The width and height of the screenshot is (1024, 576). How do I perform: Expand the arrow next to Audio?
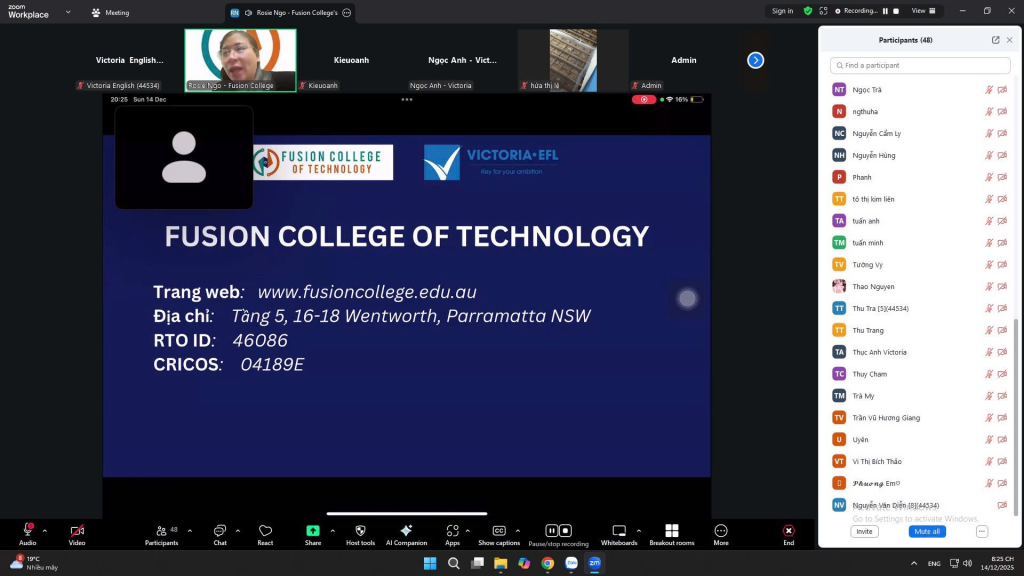click(x=44, y=531)
